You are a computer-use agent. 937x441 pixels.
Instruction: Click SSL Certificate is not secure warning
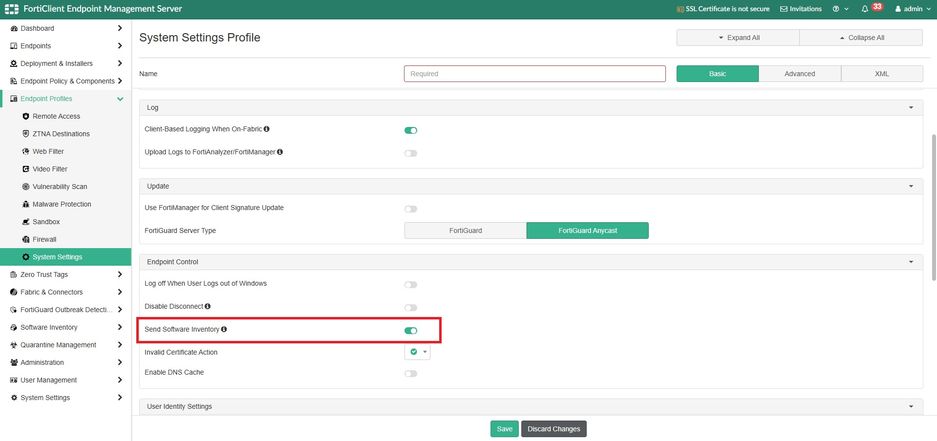point(722,9)
